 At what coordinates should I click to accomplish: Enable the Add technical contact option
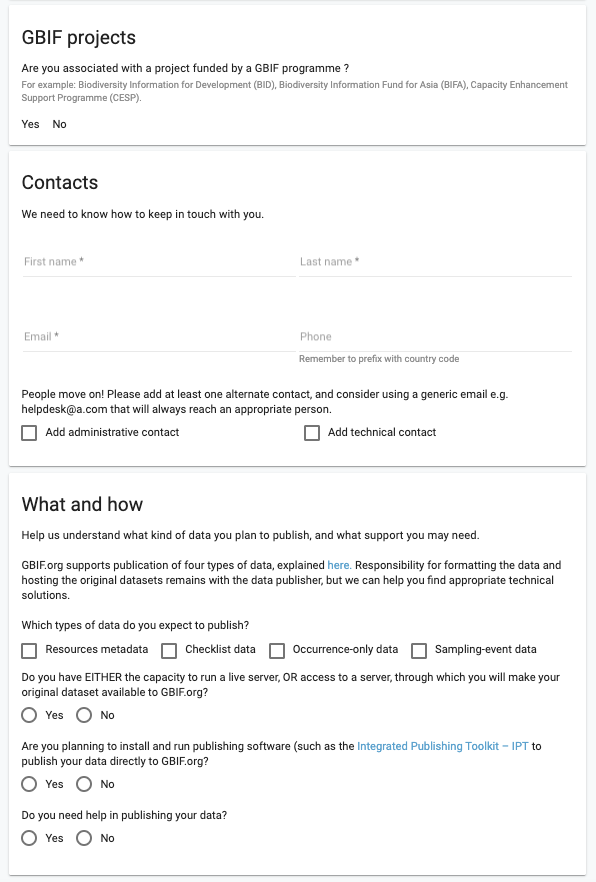click(x=312, y=432)
